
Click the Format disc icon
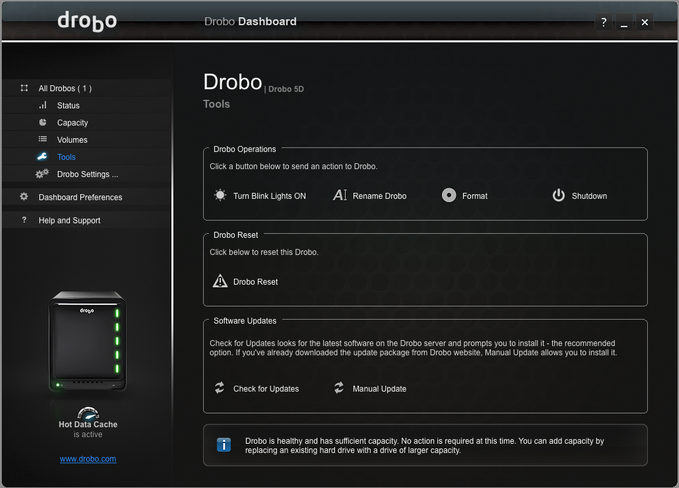click(x=449, y=195)
